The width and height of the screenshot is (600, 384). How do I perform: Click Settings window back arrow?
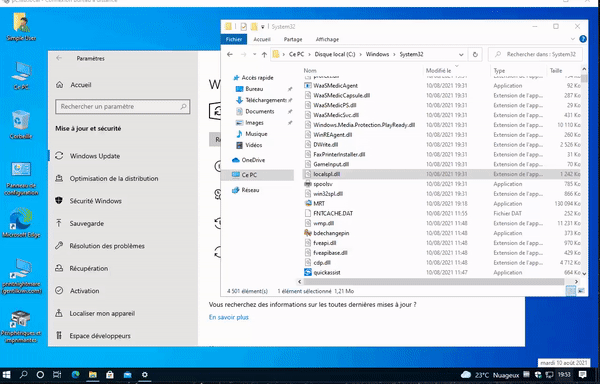point(59,58)
